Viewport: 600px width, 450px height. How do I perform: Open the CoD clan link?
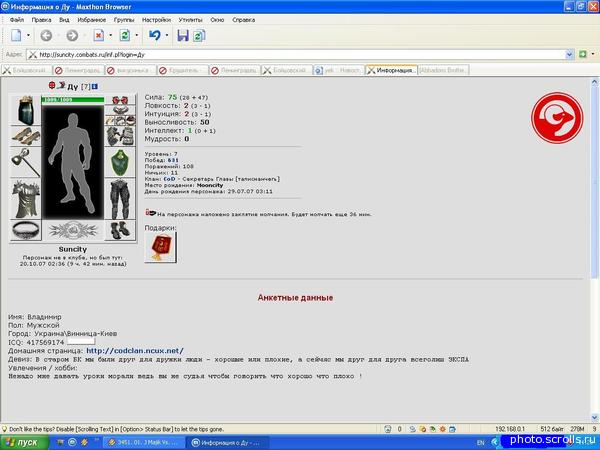(169, 179)
